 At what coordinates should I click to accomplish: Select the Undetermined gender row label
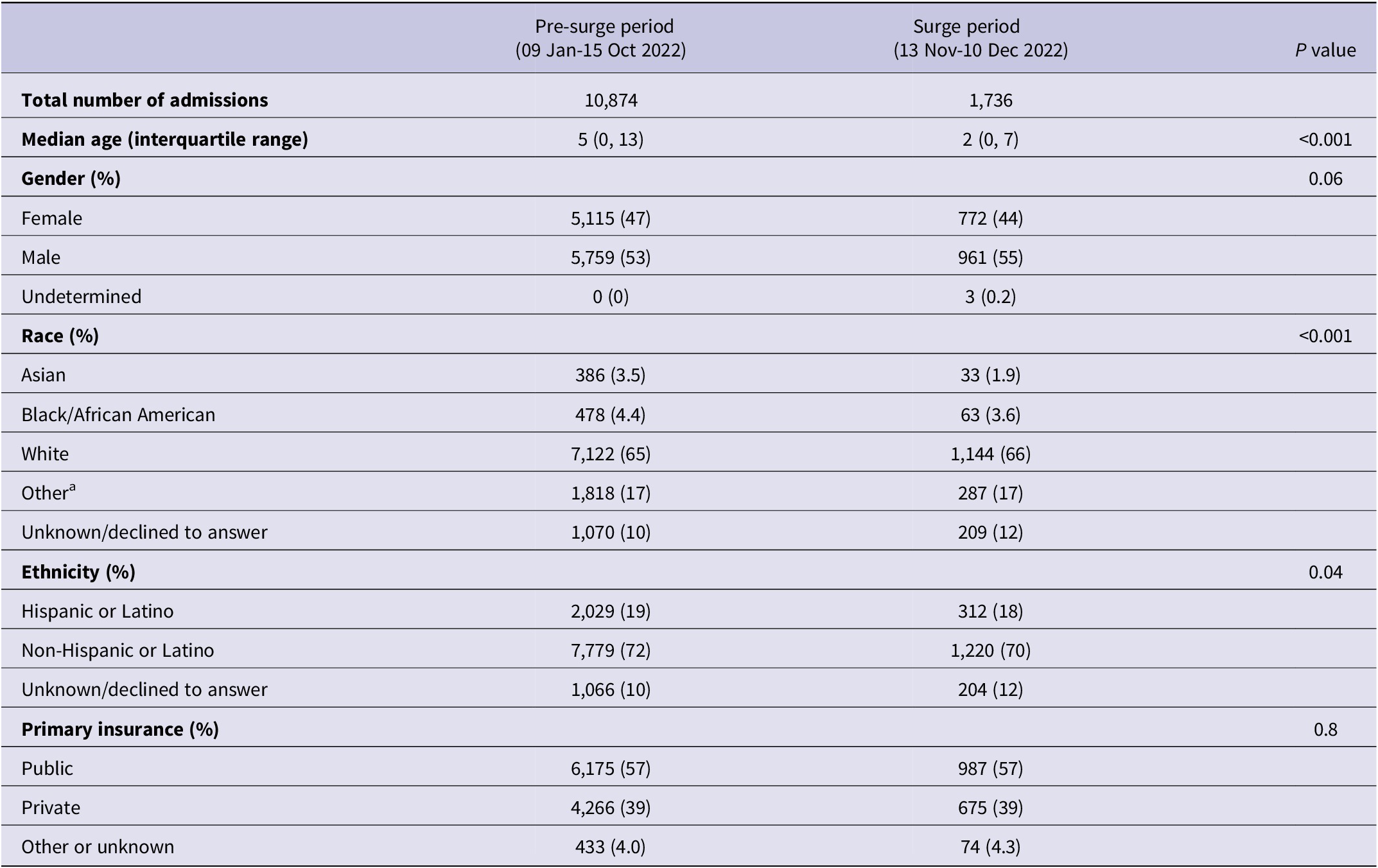pyautogui.click(x=82, y=297)
